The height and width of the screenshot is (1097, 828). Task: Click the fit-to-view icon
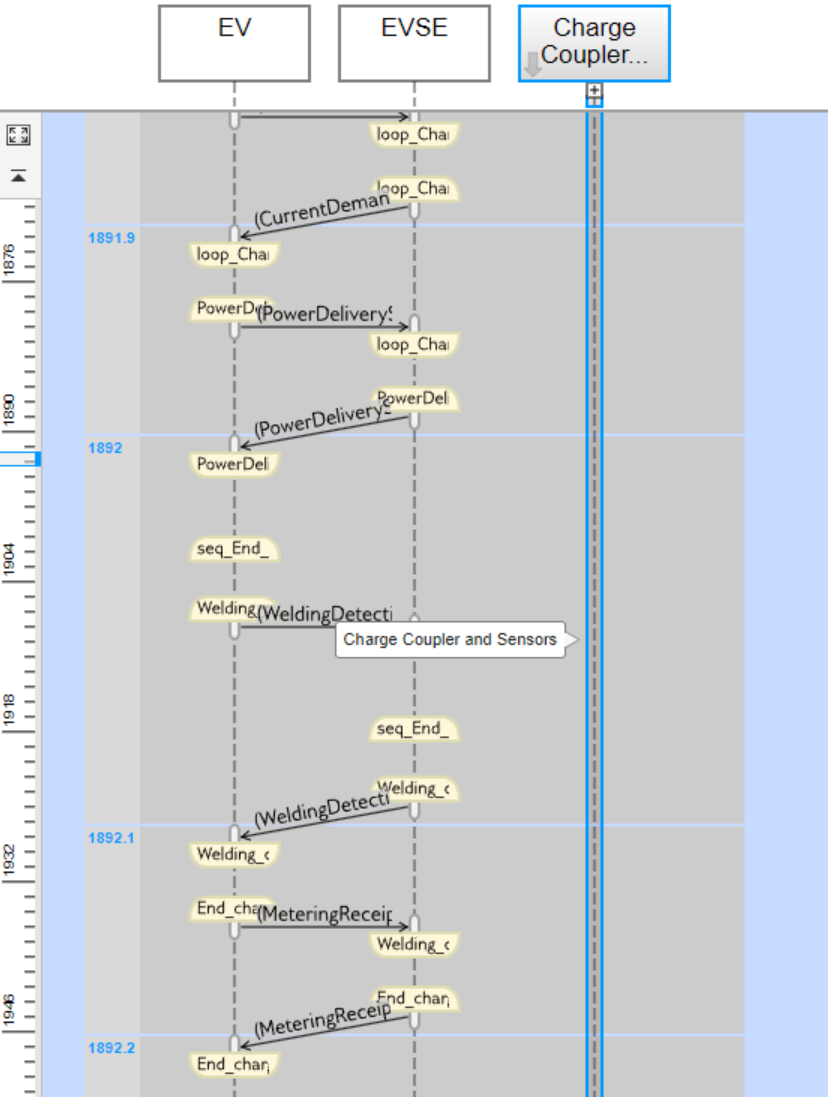[x=17, y=135]
